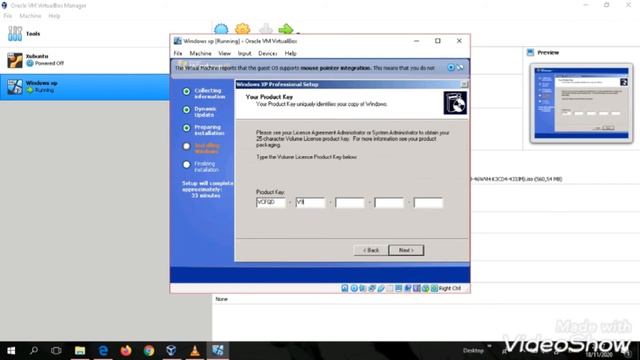The width and height of the screenshot is (640, 360).
Task: Click the VM preview thumbnail
Action: (581, 103)
